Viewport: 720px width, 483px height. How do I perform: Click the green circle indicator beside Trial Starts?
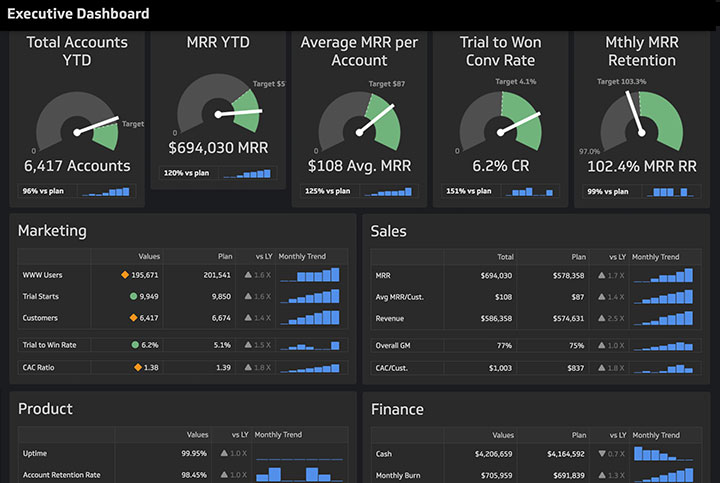point(134,297)
